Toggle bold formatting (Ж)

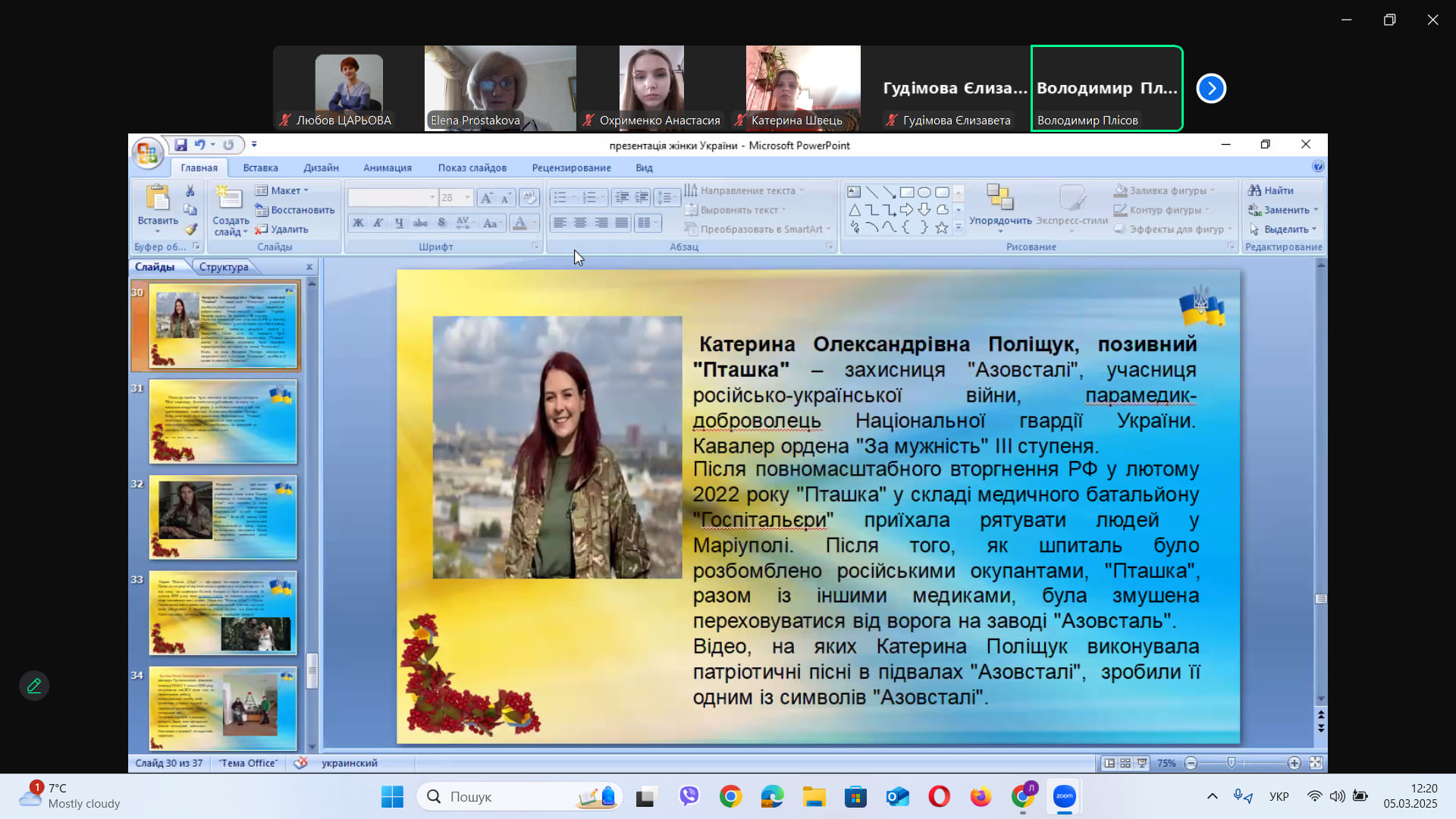point(358,223)
